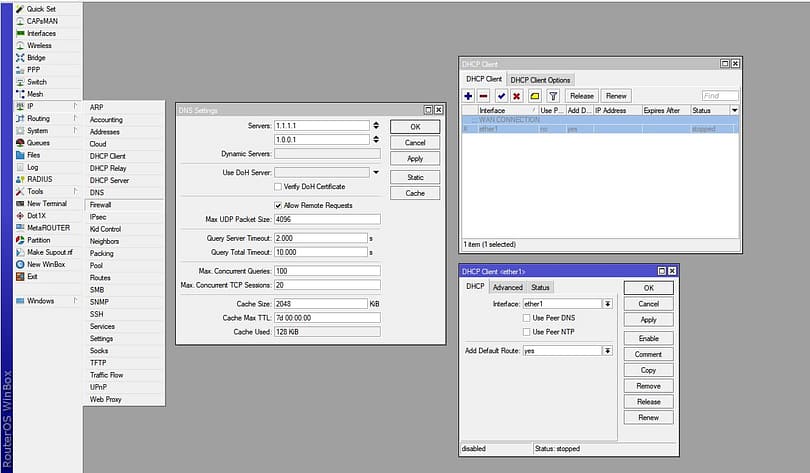Image resolution: width=810 pixels, height=473 pixels.
Task: Open the Mesh sidebar icon
Action: [x=20, y=94]
